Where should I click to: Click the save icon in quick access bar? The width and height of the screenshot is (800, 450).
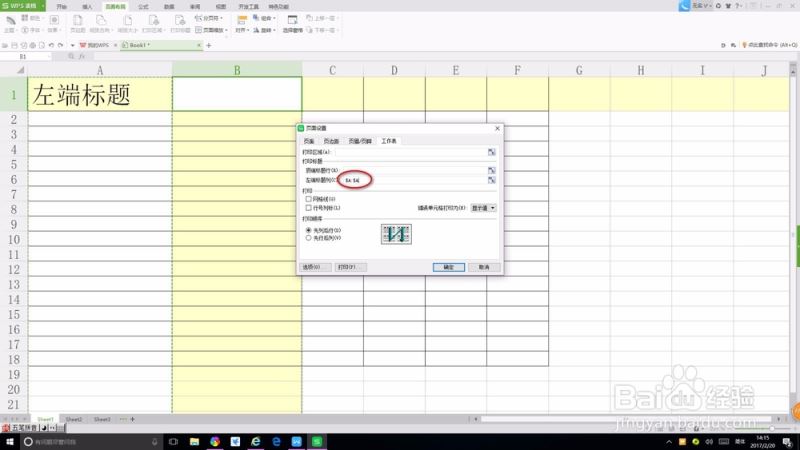click(14, 45)
